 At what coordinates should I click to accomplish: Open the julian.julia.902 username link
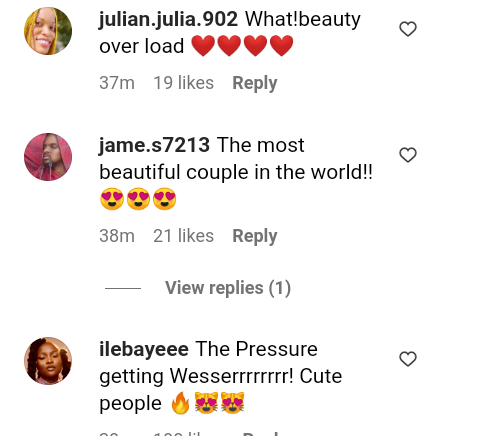[x=168, y=19]
